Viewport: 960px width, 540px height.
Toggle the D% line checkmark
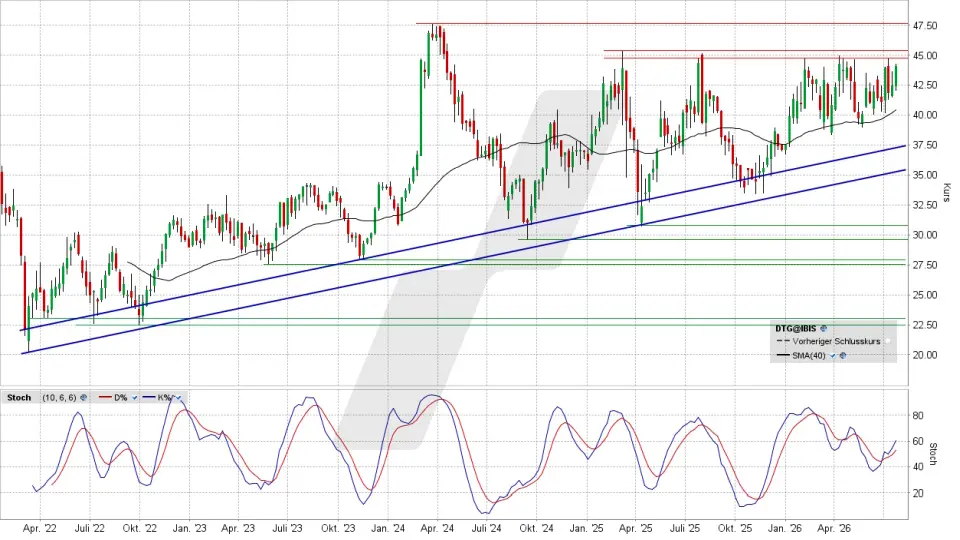click(135, 398)
